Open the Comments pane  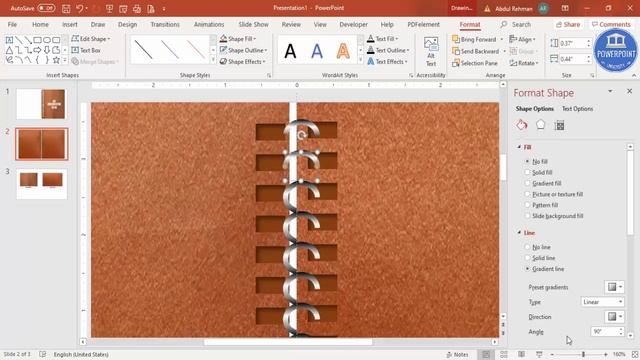pyautogui.click(x=611, y=24)
